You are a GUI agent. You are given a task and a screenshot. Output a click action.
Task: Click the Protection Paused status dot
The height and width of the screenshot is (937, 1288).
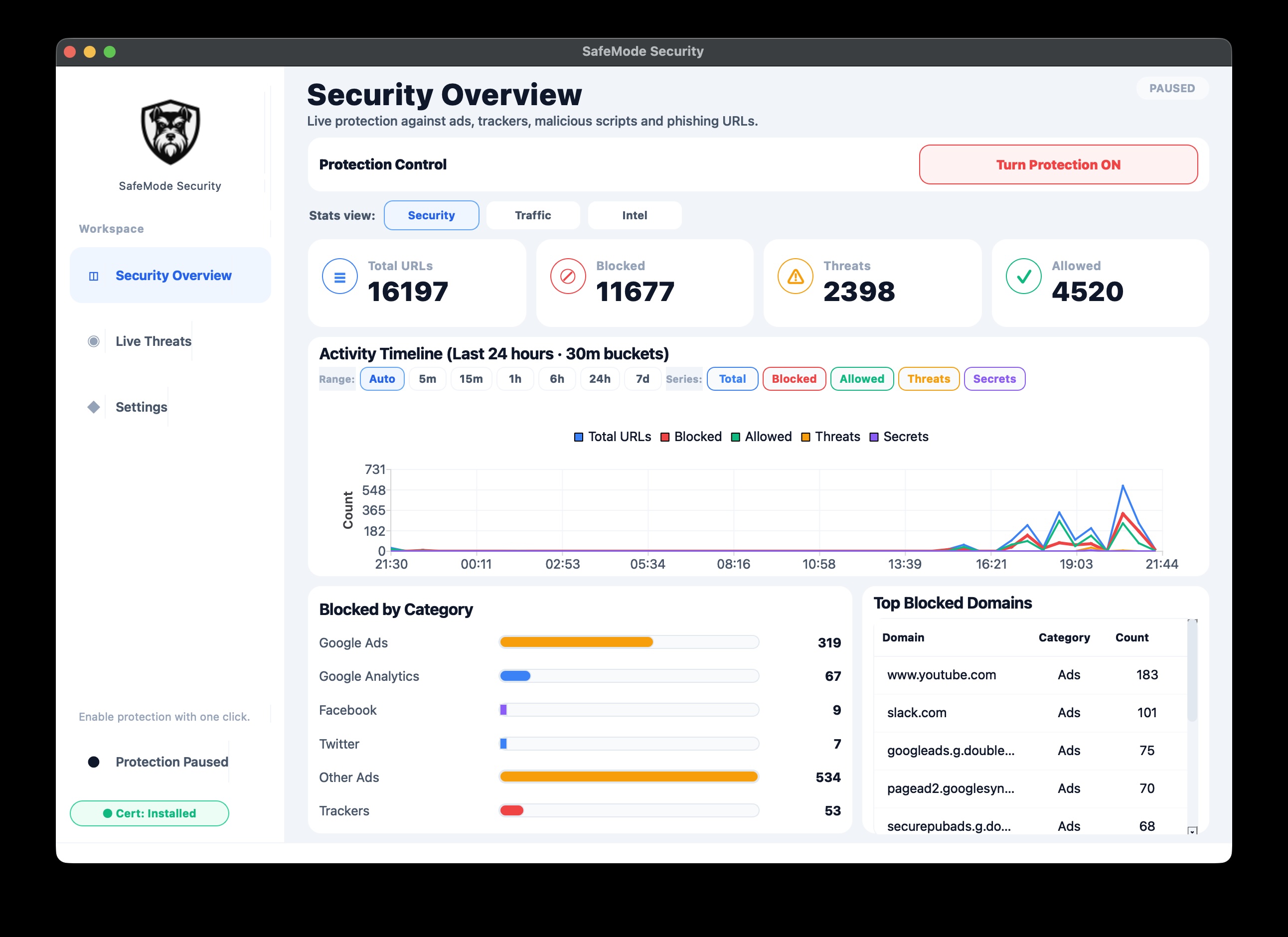(x=94, y=762)
